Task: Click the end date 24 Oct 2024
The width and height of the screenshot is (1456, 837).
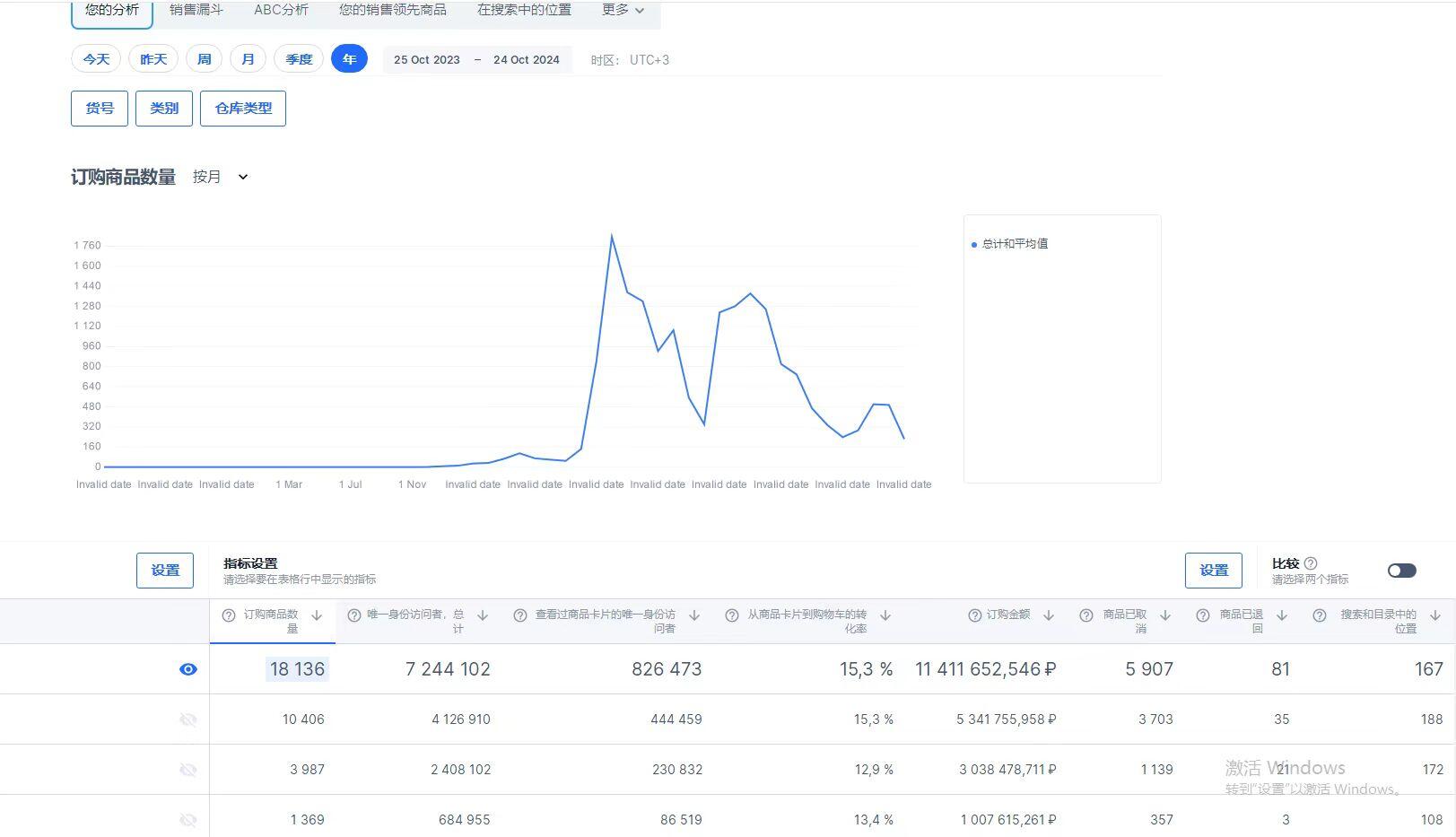Action: pos(527,60)
